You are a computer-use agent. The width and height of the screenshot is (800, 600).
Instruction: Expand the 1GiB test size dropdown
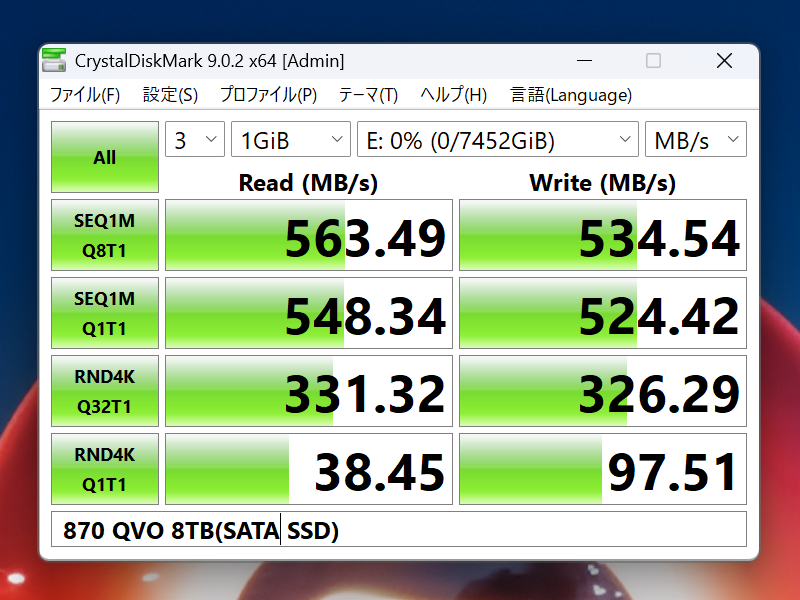point(291,139)
